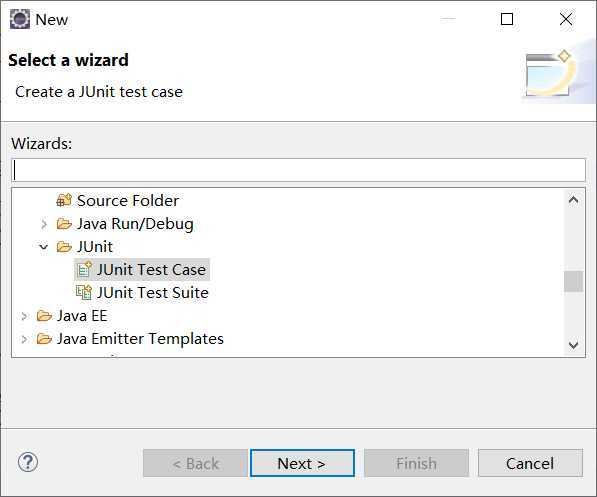Click the scroll down arrow of wizard list

coord(573,345)
